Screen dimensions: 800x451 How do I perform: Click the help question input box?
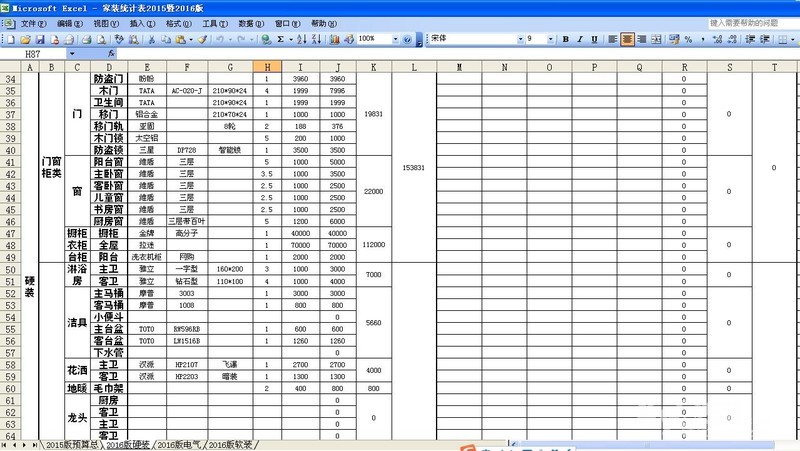click(753, 23)
